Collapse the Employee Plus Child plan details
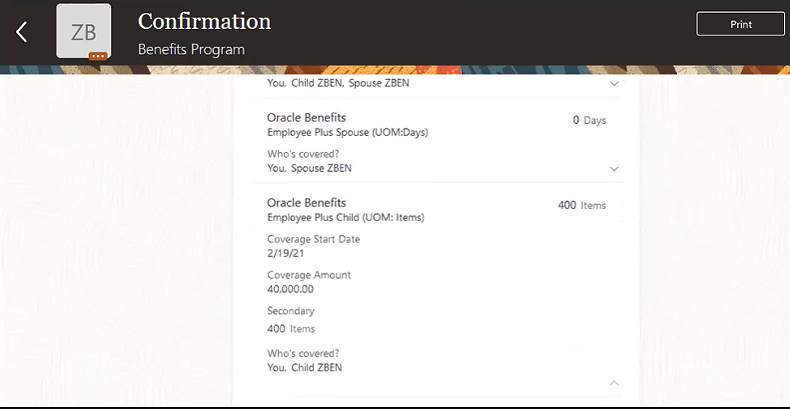The width and height of the screenshot is (790, 409). (614, 383)
